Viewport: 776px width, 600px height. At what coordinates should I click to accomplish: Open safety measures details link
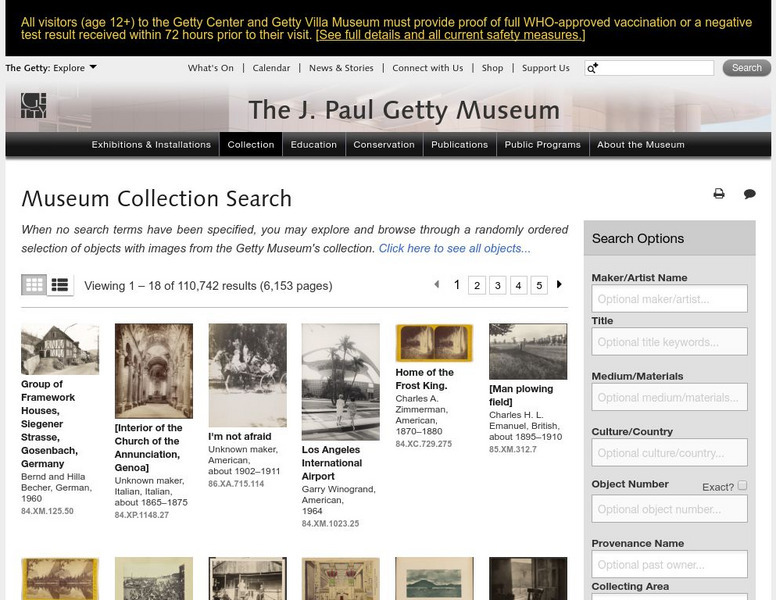point(450,35)
